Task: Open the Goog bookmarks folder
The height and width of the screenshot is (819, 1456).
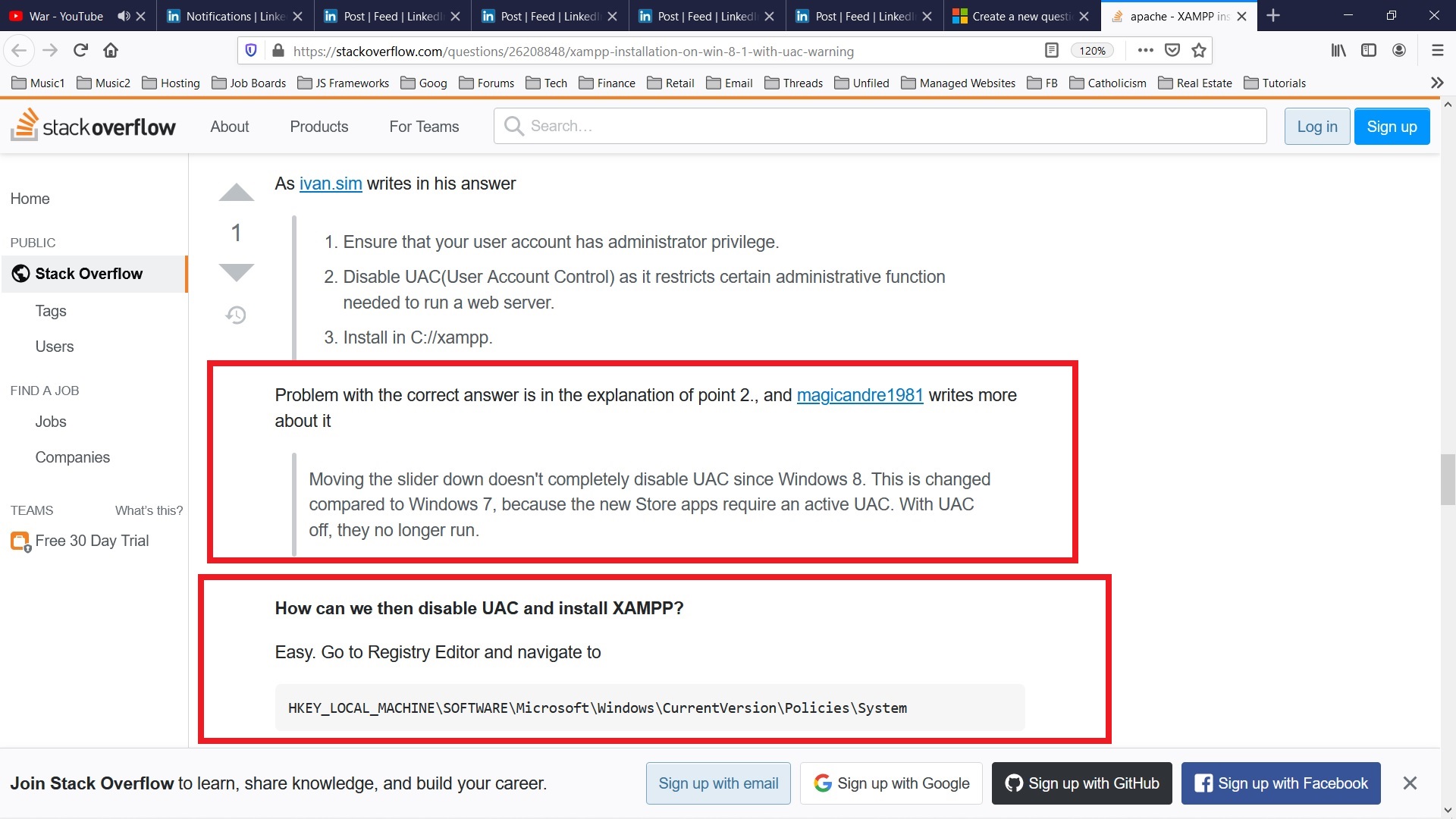Action: click(x=424, y=83)
